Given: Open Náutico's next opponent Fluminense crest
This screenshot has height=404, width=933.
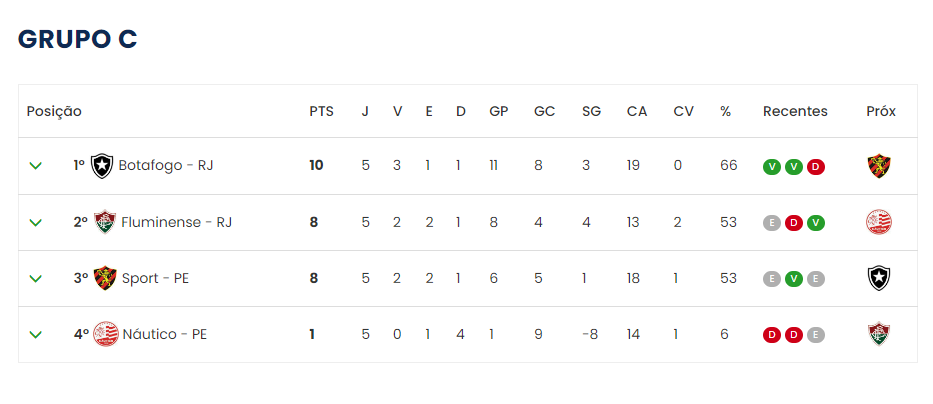Looking at the screenshot, I should pos(879,334).
